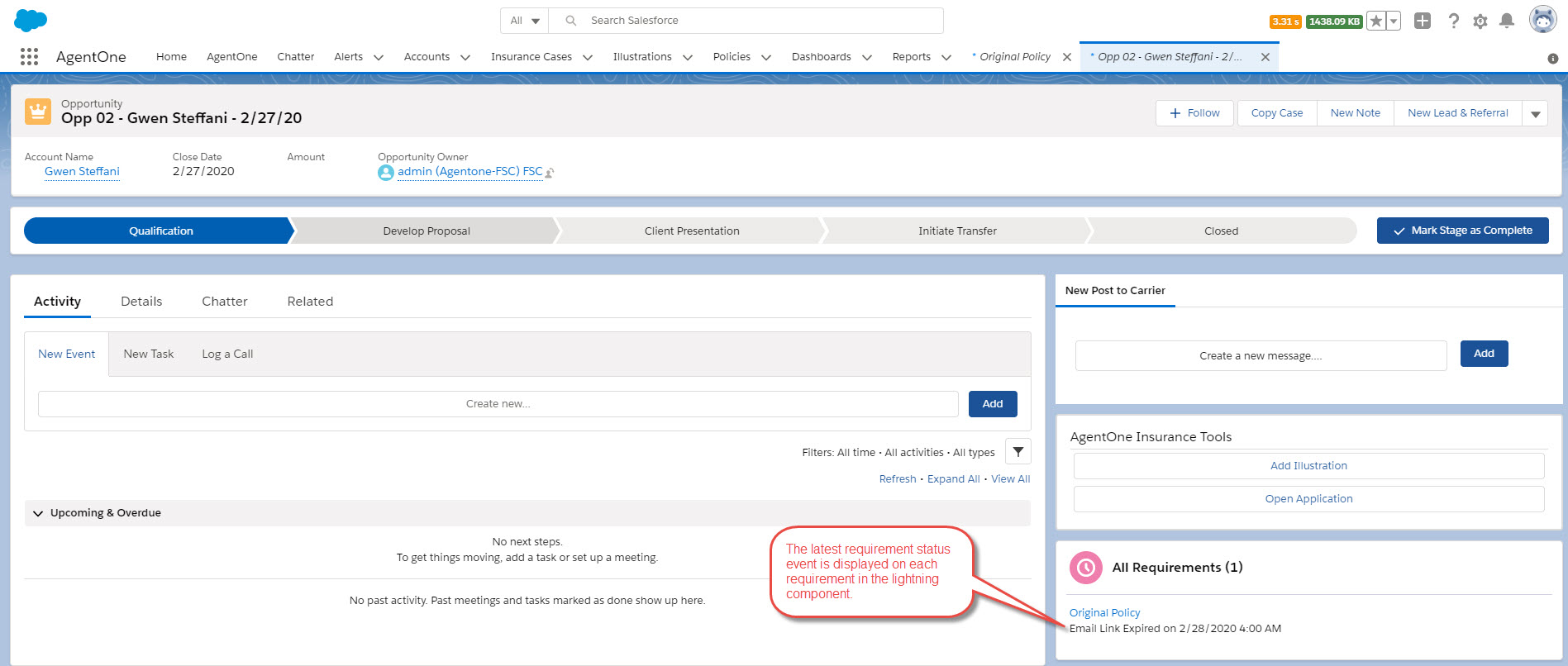The height and width of the screenshot is (666, 1568).
Task: Click the Follow button
Action: [1194, 113]
